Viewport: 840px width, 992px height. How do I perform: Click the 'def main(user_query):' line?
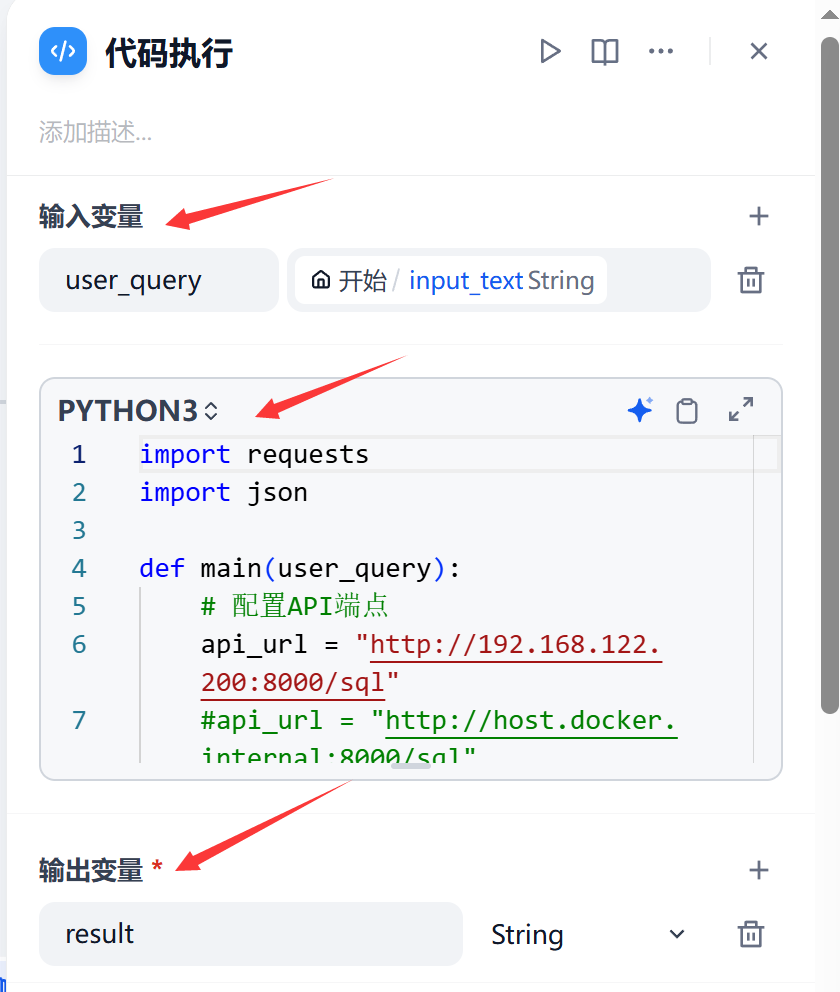click(299, 569)
